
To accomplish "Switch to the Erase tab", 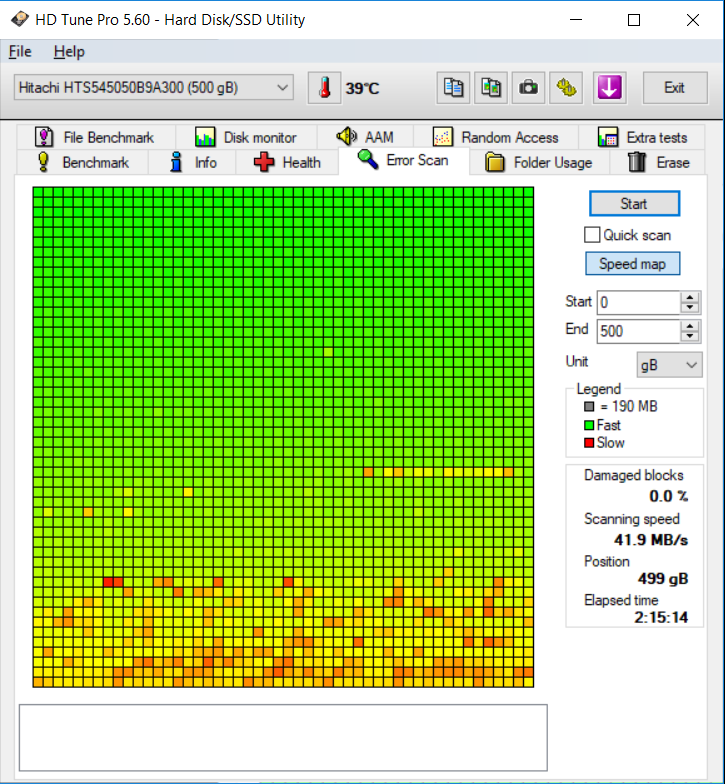I will pyautogui.click(x=658, y=162).
